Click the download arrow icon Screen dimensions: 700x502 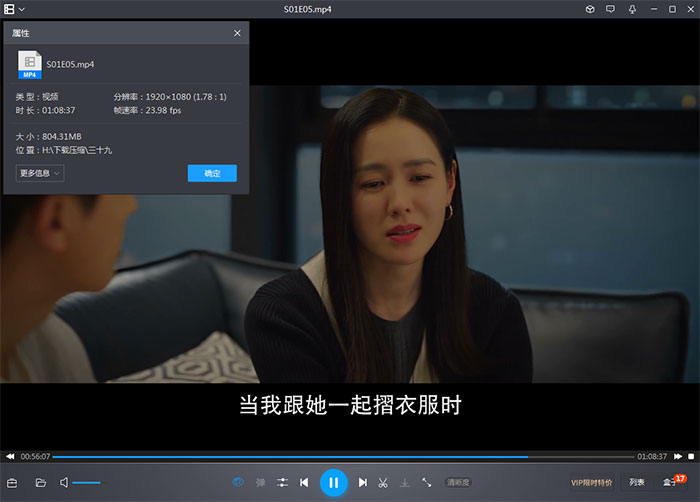(405, 482)
